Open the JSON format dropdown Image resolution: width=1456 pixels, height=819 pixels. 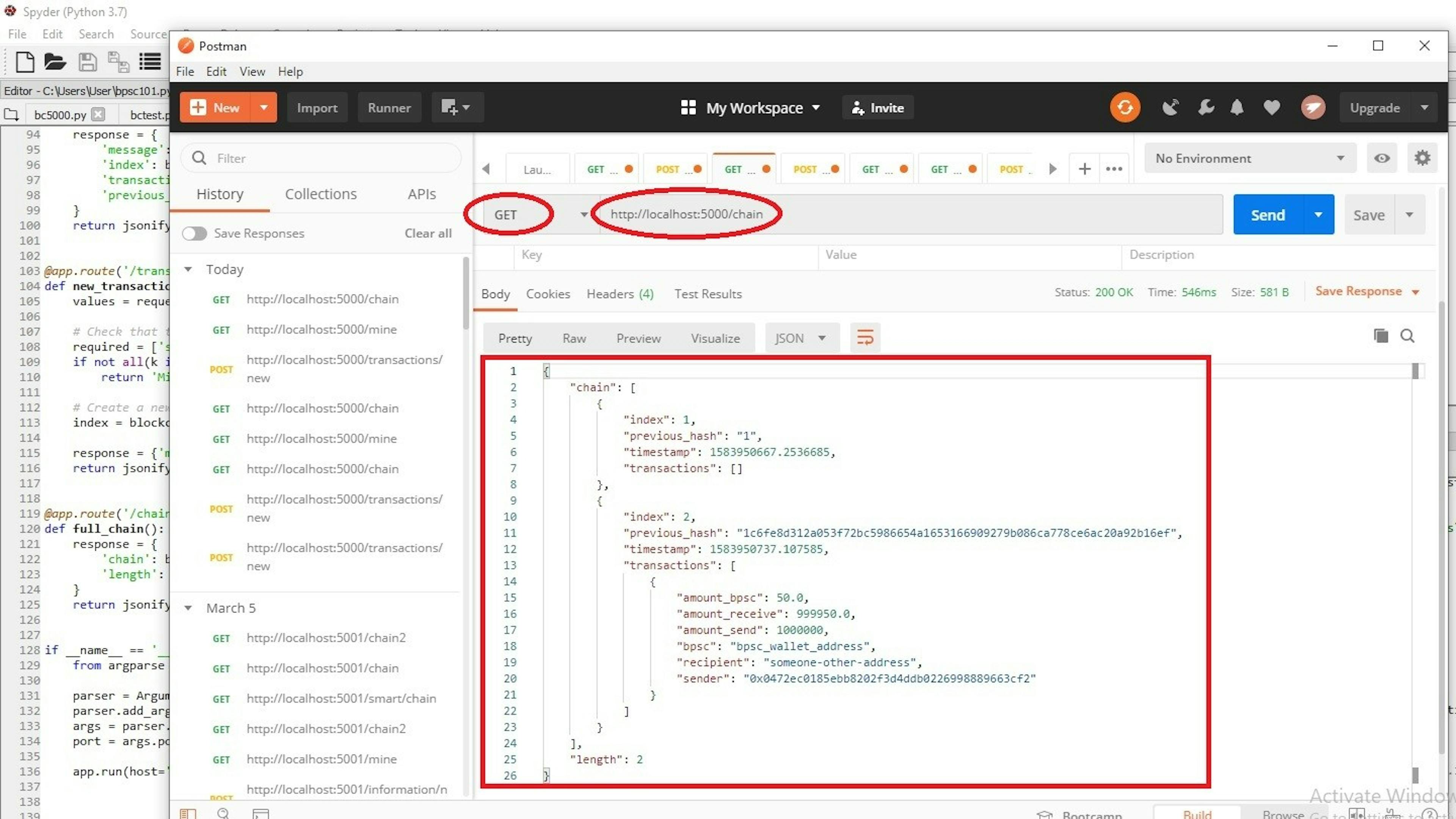pos(802,338)
